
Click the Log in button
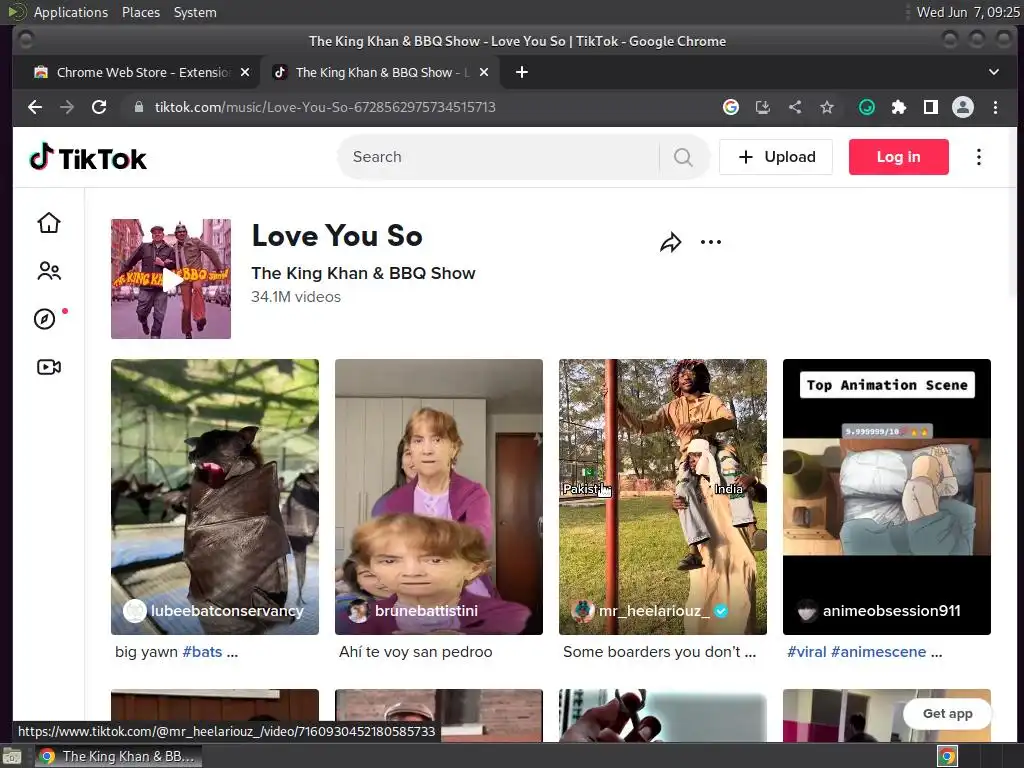pyautogui.click(x=899, y=157)
